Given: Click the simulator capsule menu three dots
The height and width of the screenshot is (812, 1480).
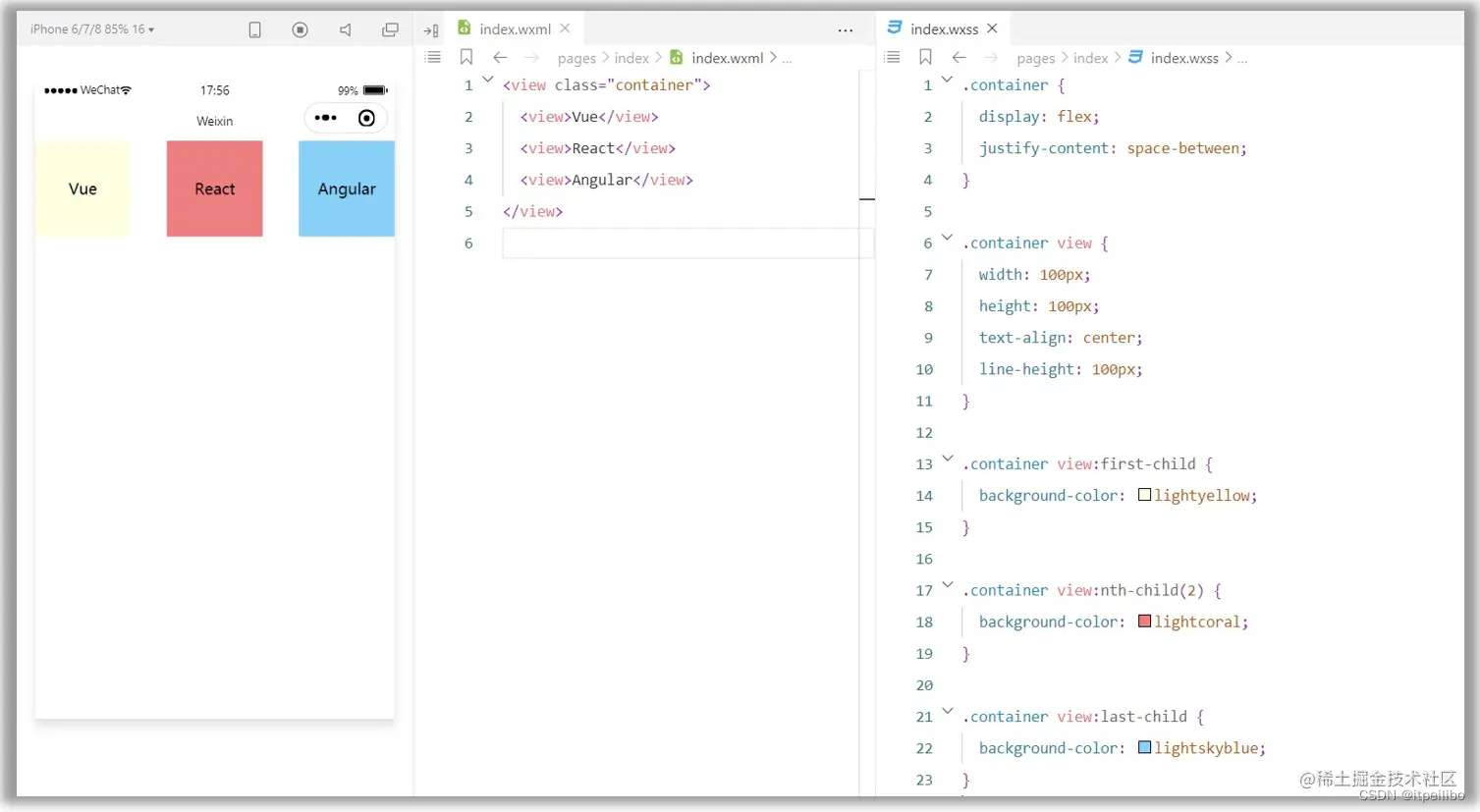Looking at the screenshot, I should click(x=325, y=118).
